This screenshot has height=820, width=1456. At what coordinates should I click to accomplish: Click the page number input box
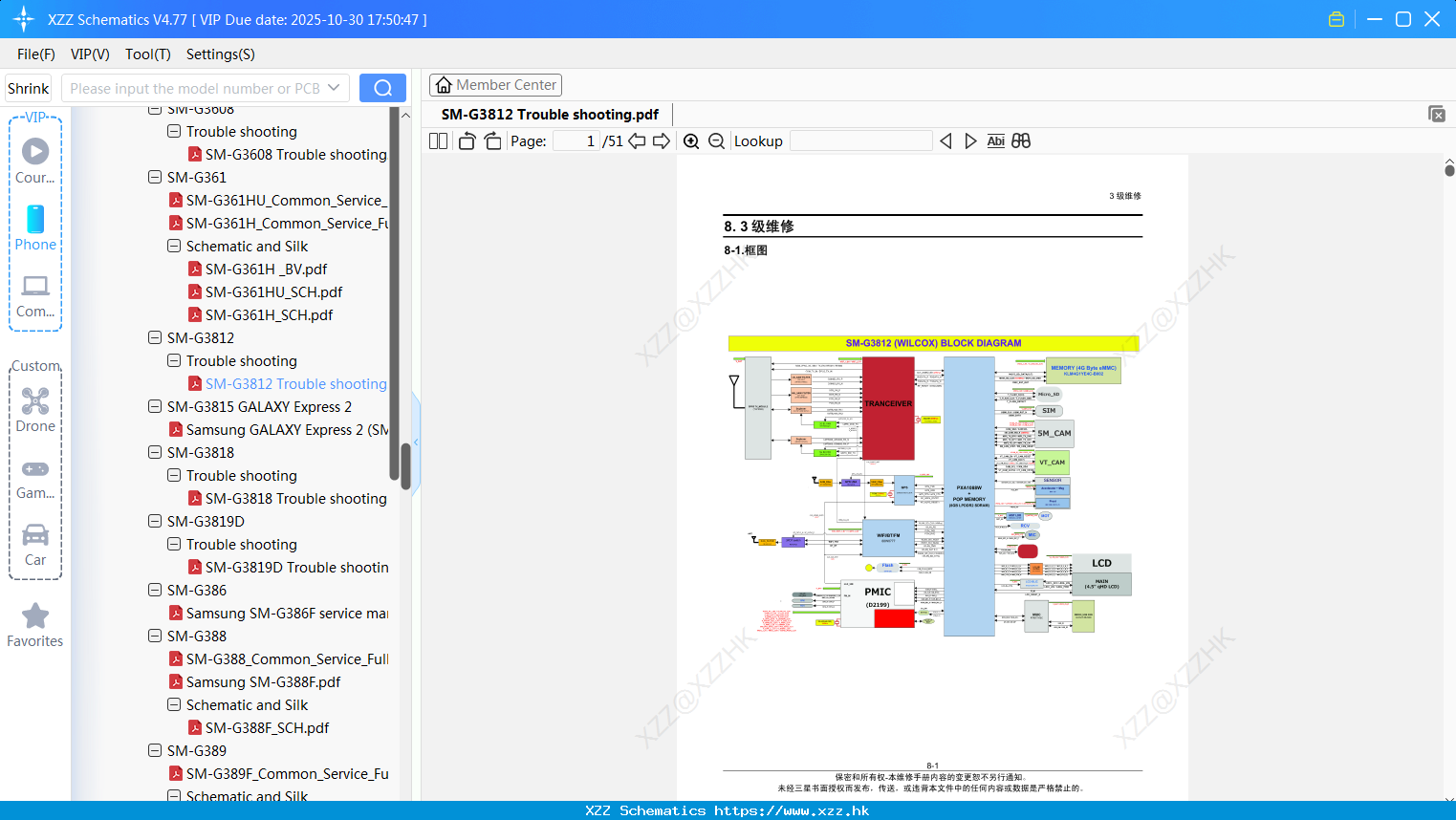pos(576,141)
